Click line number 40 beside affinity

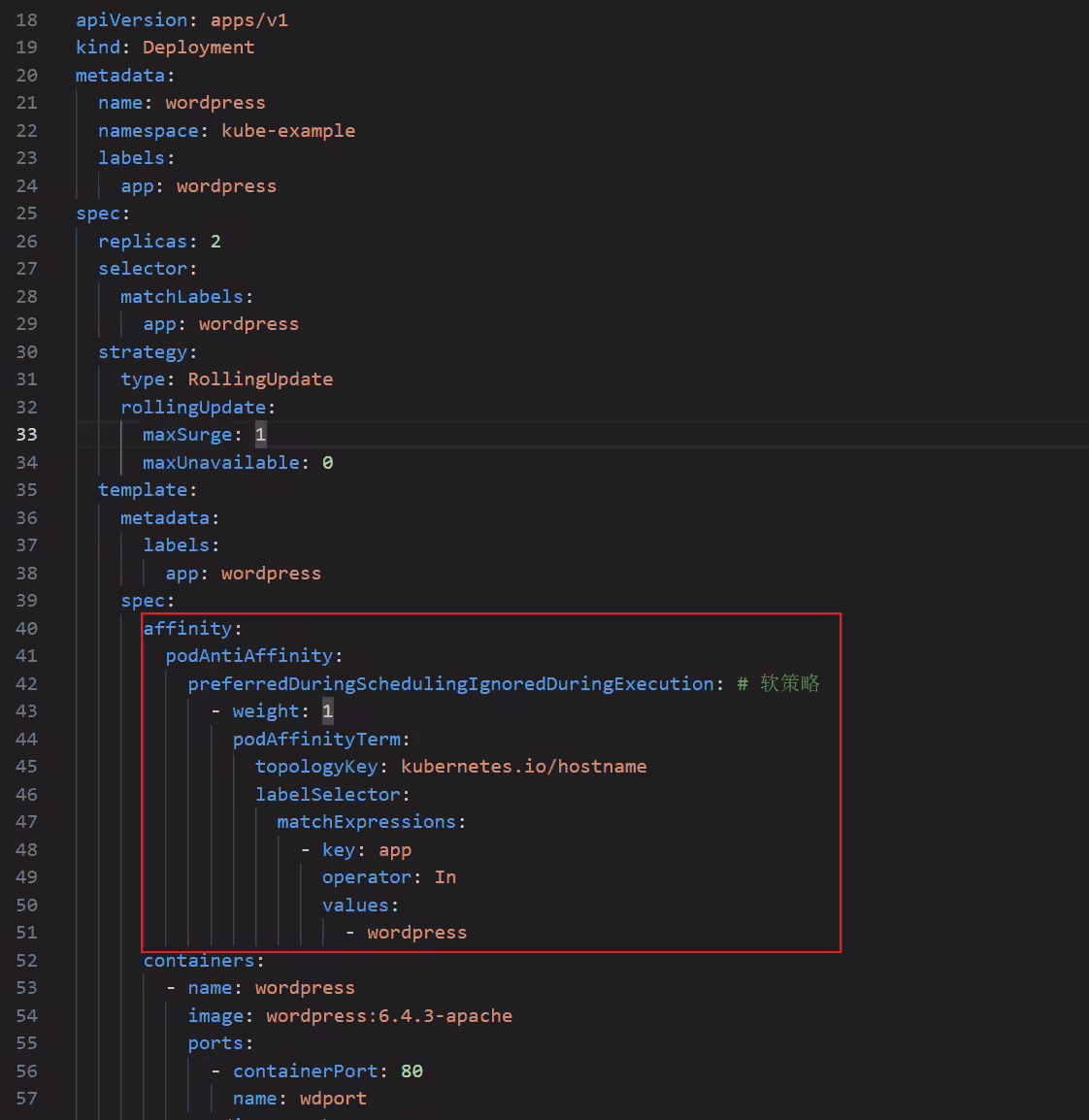coord(26,629)
